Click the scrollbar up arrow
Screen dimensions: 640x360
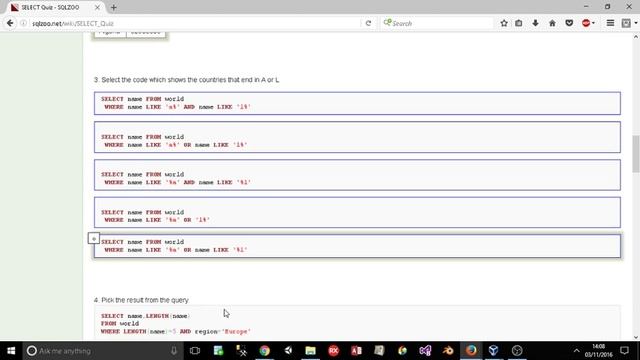pos(636,37)
